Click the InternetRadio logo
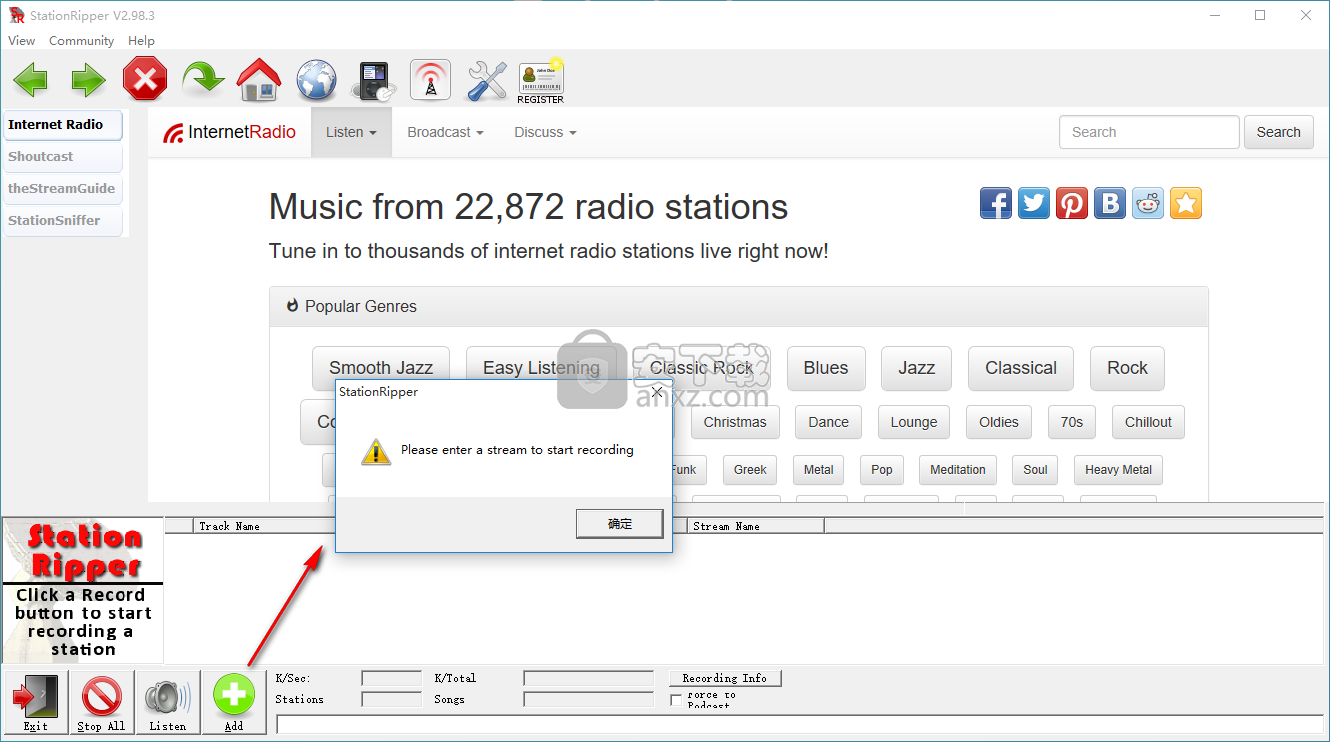 pos(230,132)
